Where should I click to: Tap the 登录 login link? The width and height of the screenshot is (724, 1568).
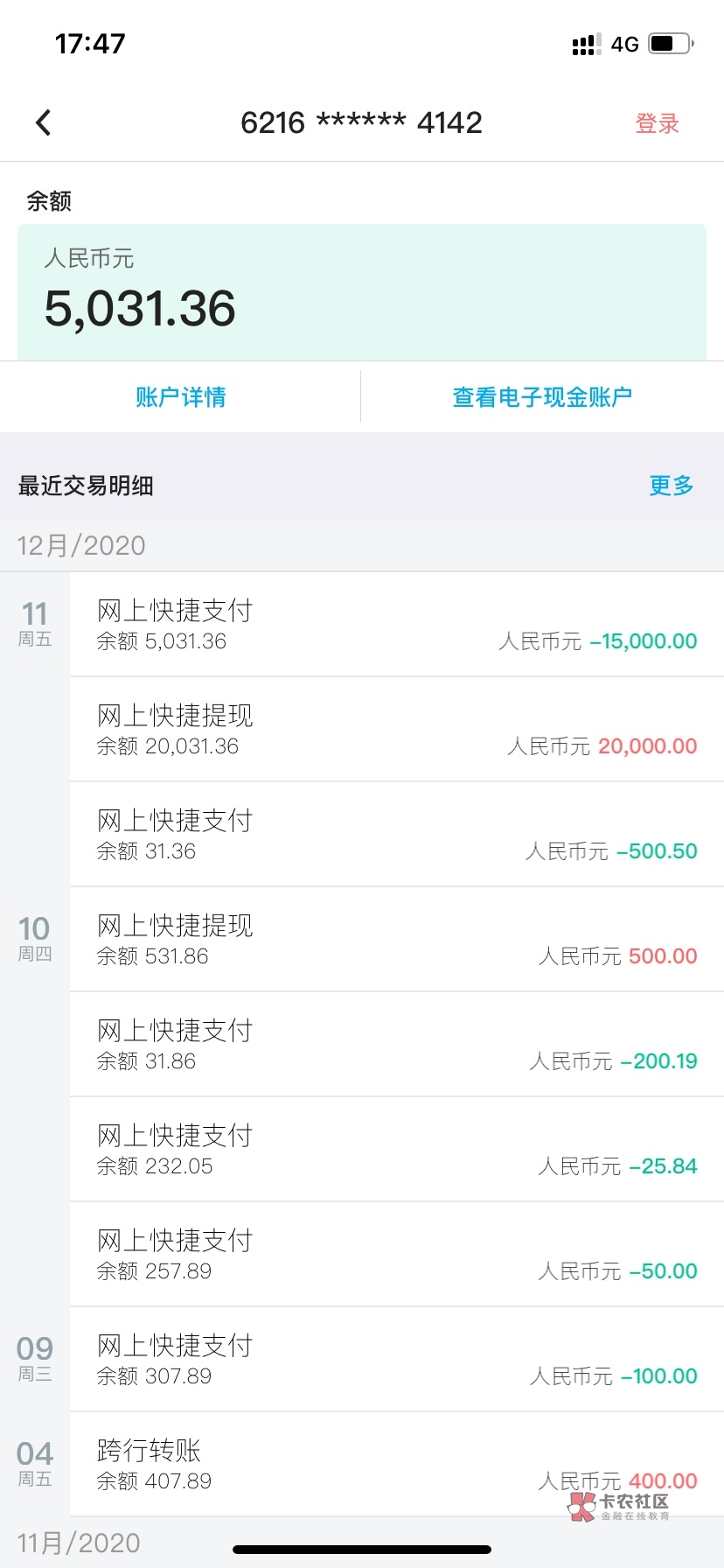click(x=657, y=123)
